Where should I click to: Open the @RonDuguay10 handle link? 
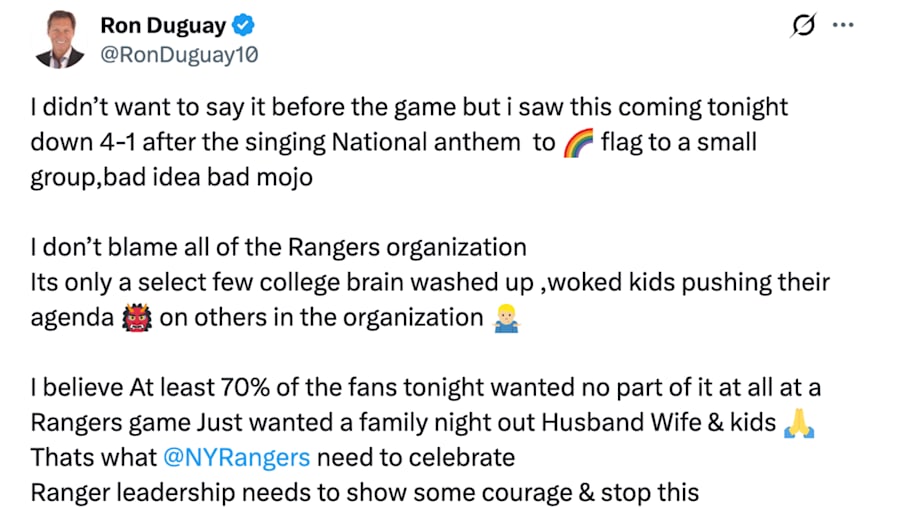coord(179,55)
